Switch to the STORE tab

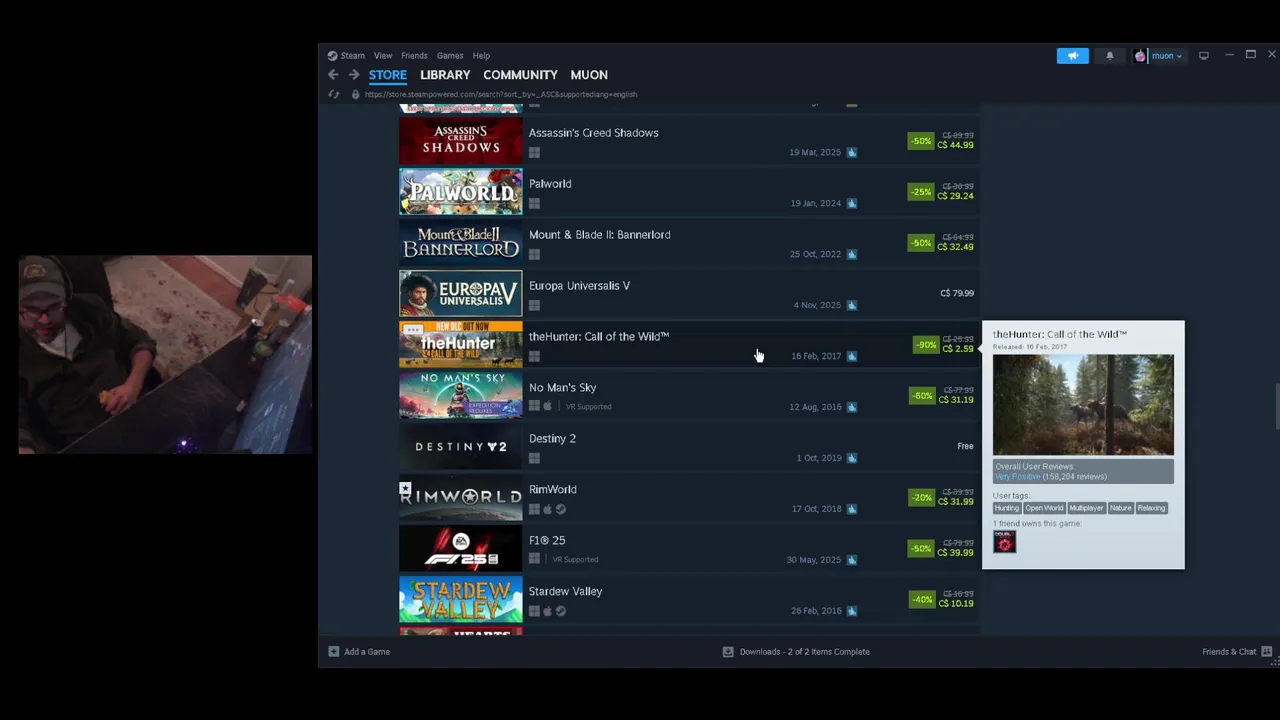388,75
